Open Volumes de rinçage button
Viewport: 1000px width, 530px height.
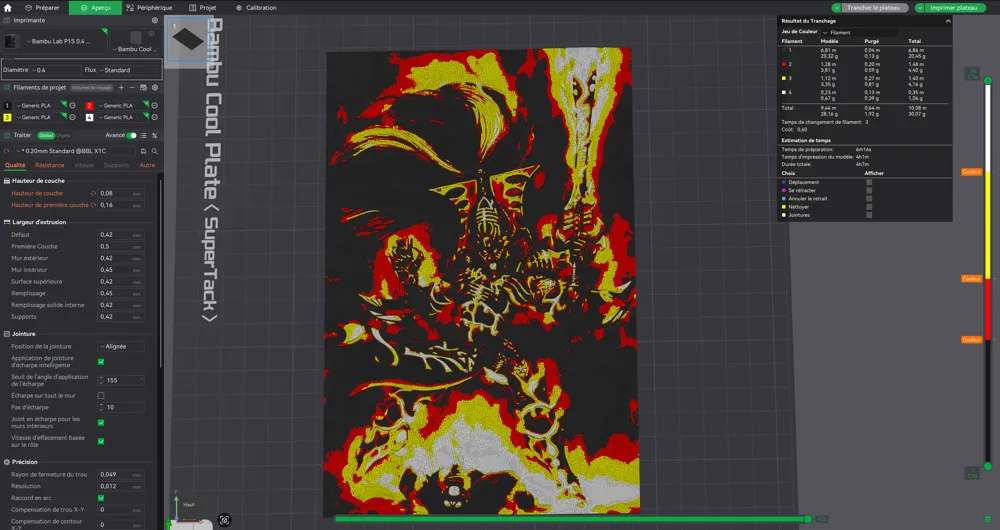(92, 87)
